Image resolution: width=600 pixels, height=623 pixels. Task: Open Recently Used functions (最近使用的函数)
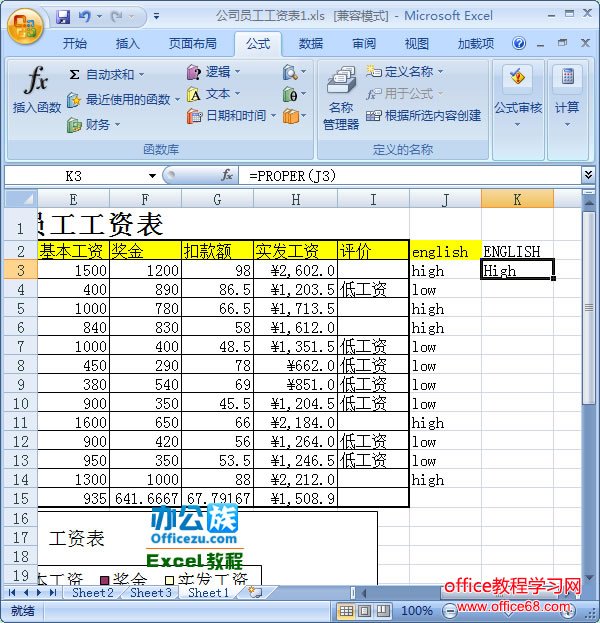(124, 99)
